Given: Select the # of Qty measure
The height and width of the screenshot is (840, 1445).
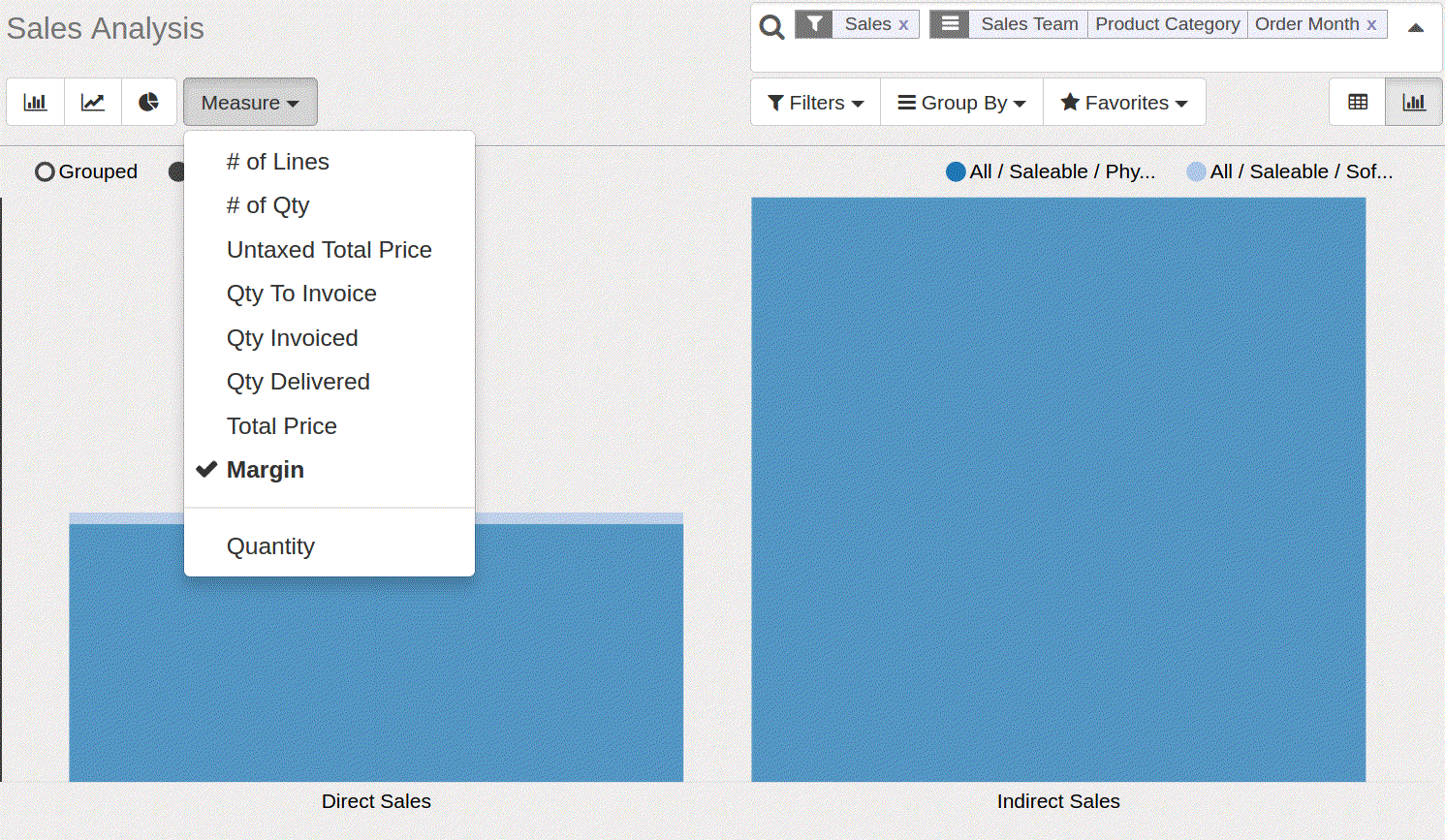Looking at the screenshot, I should tap(330, 205).
